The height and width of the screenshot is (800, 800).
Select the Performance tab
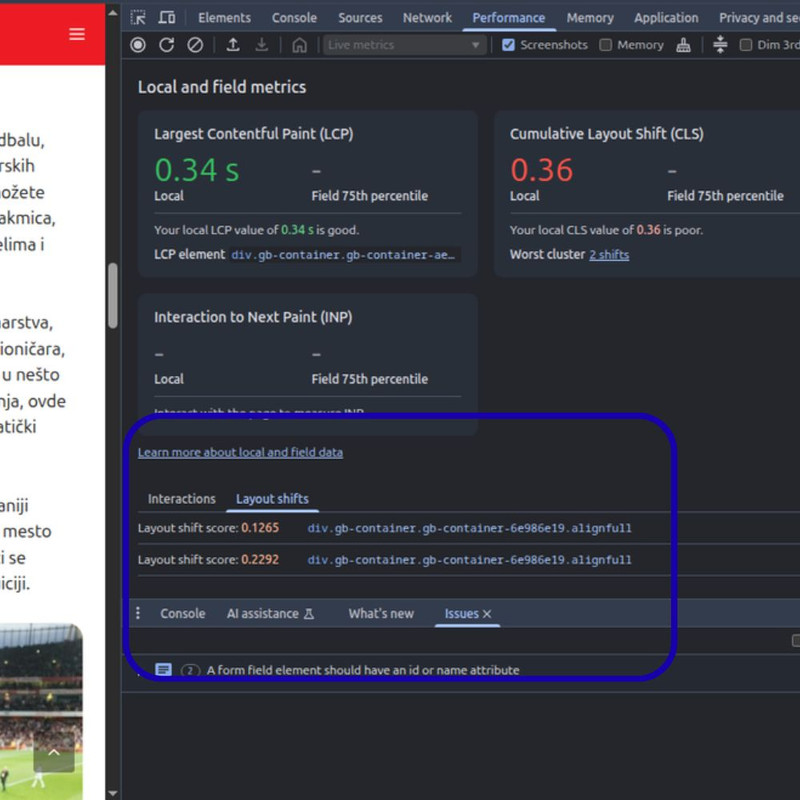tap(509, 18)
